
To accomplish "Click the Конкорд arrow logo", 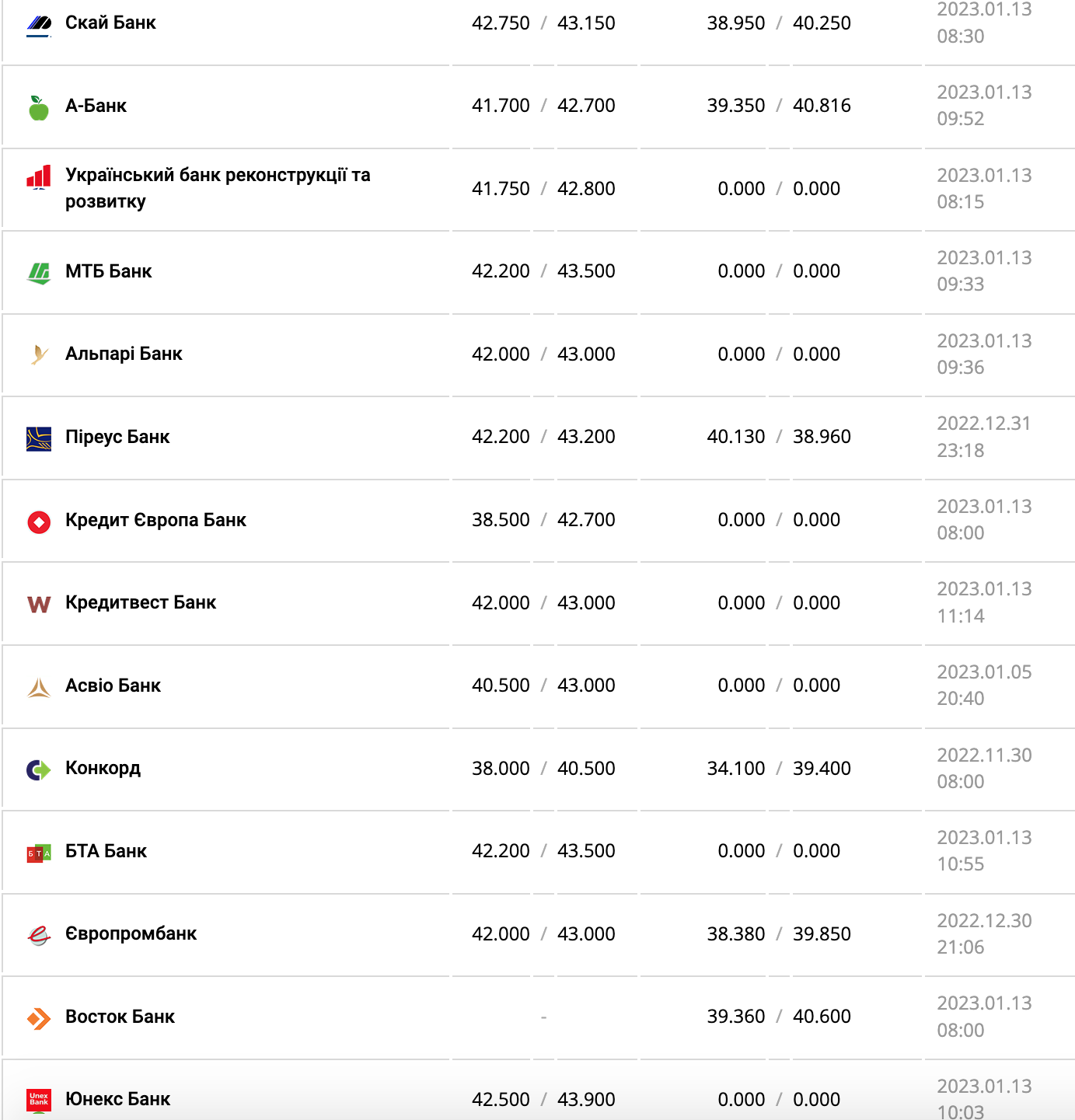I will (x=39, y=769).
